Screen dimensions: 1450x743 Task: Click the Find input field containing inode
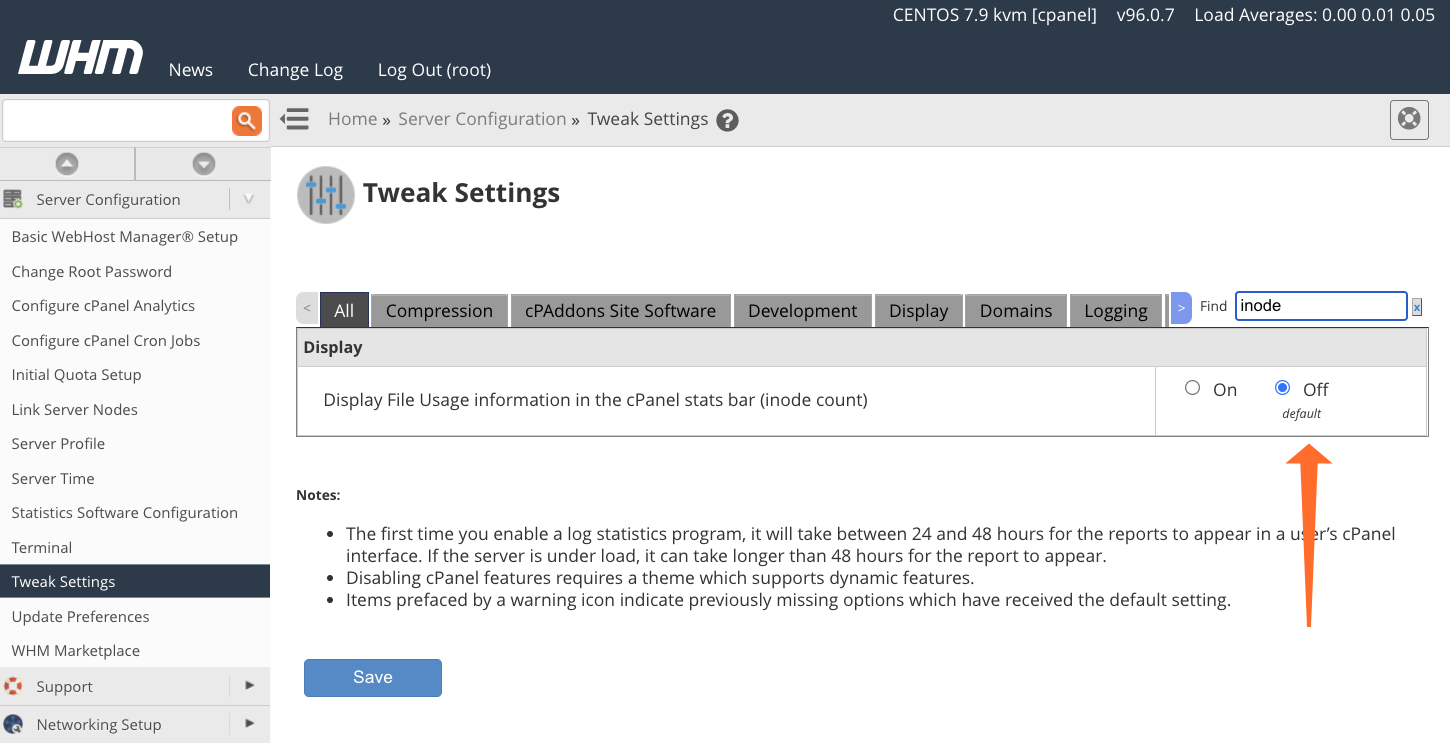coord(1320,306)
